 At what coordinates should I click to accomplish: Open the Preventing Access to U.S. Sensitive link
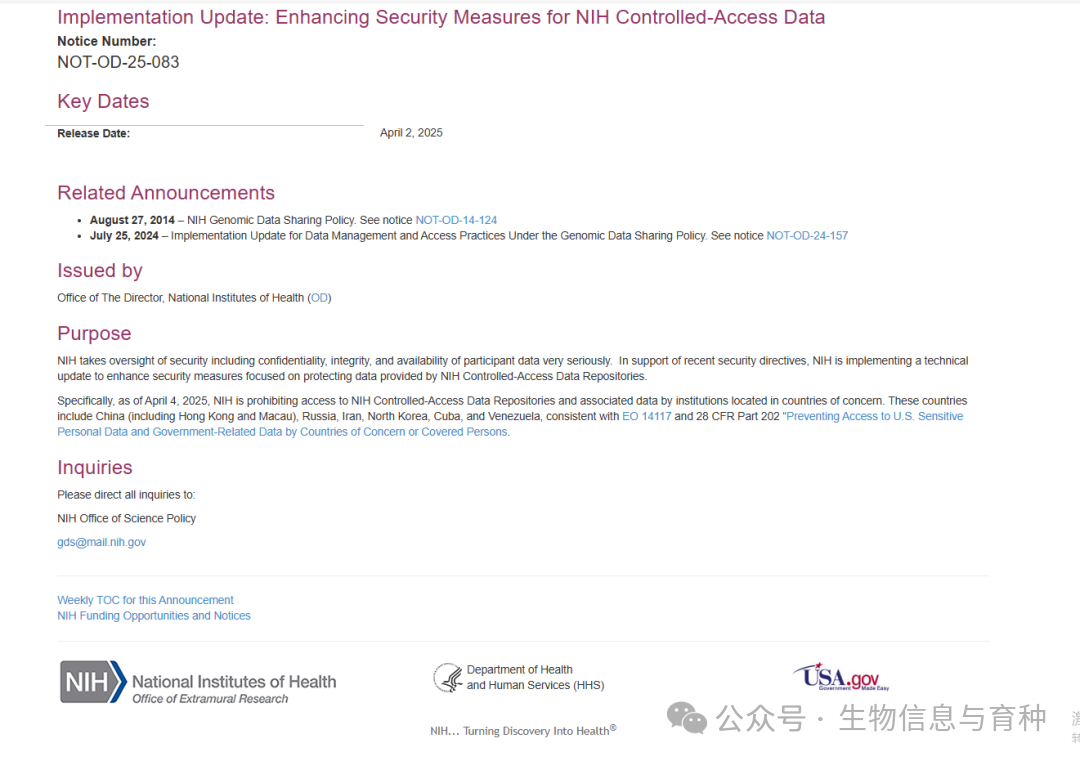click(x=874, y=416)
